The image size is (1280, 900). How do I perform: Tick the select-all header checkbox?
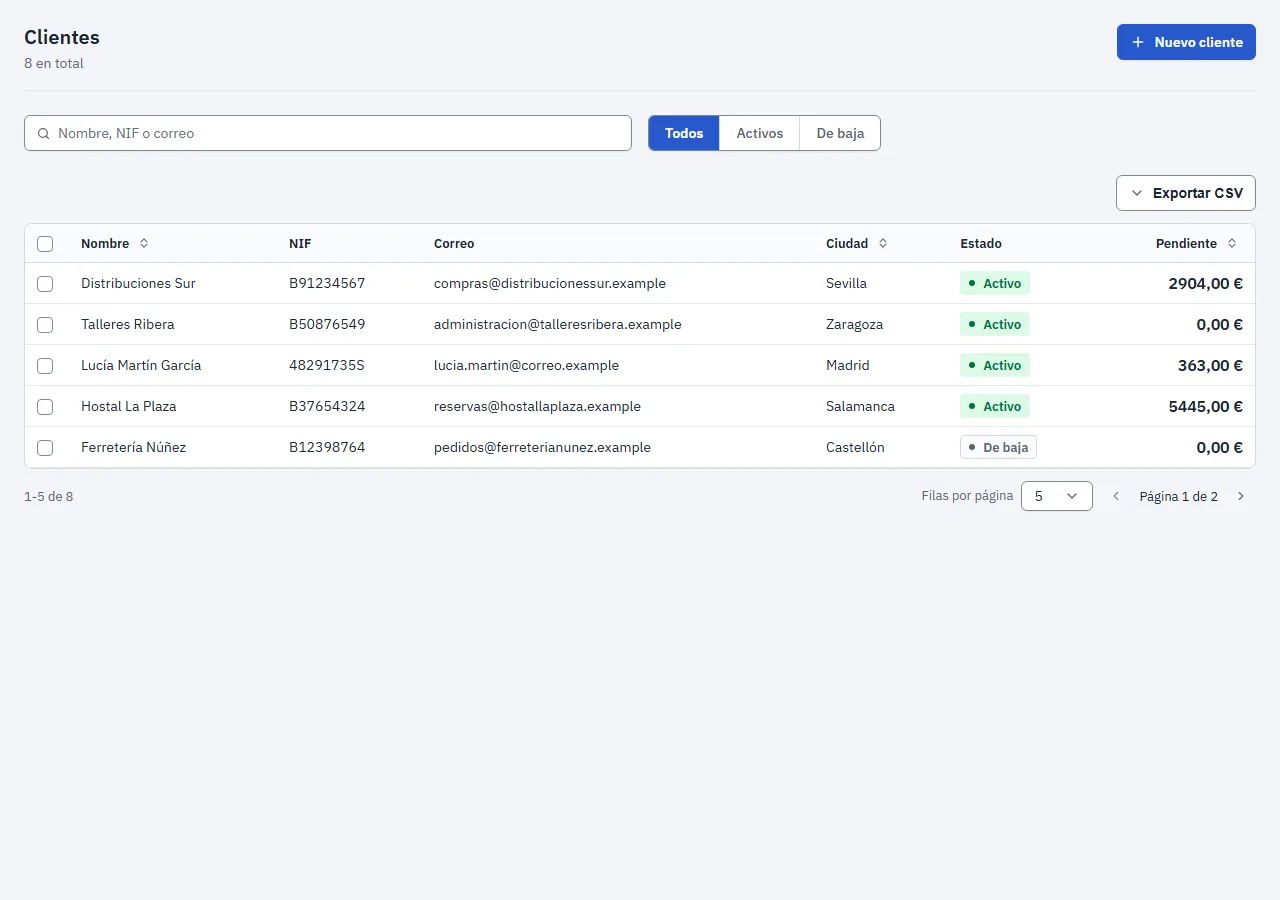[x=45, y=243]
